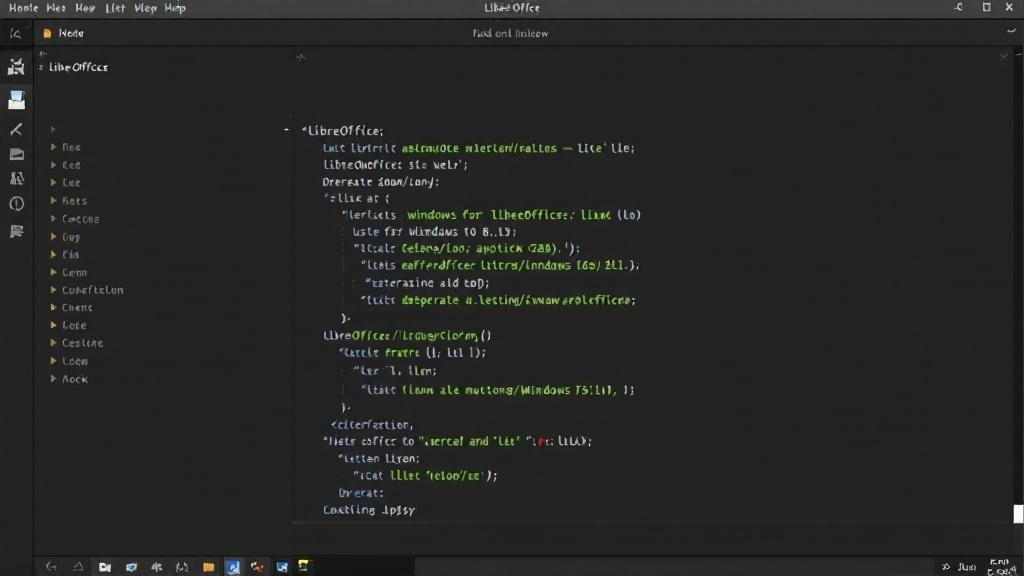
Task: Open the blue chat bubble app on the taskbar
Action: 131,567
